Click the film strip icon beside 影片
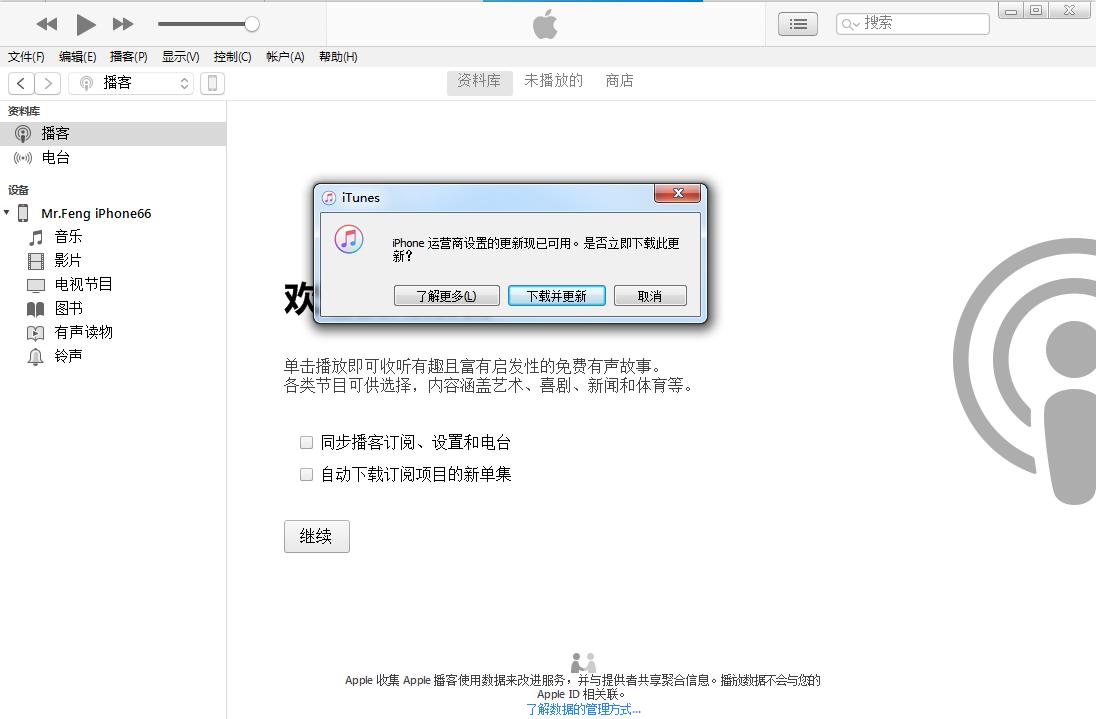 36,261
